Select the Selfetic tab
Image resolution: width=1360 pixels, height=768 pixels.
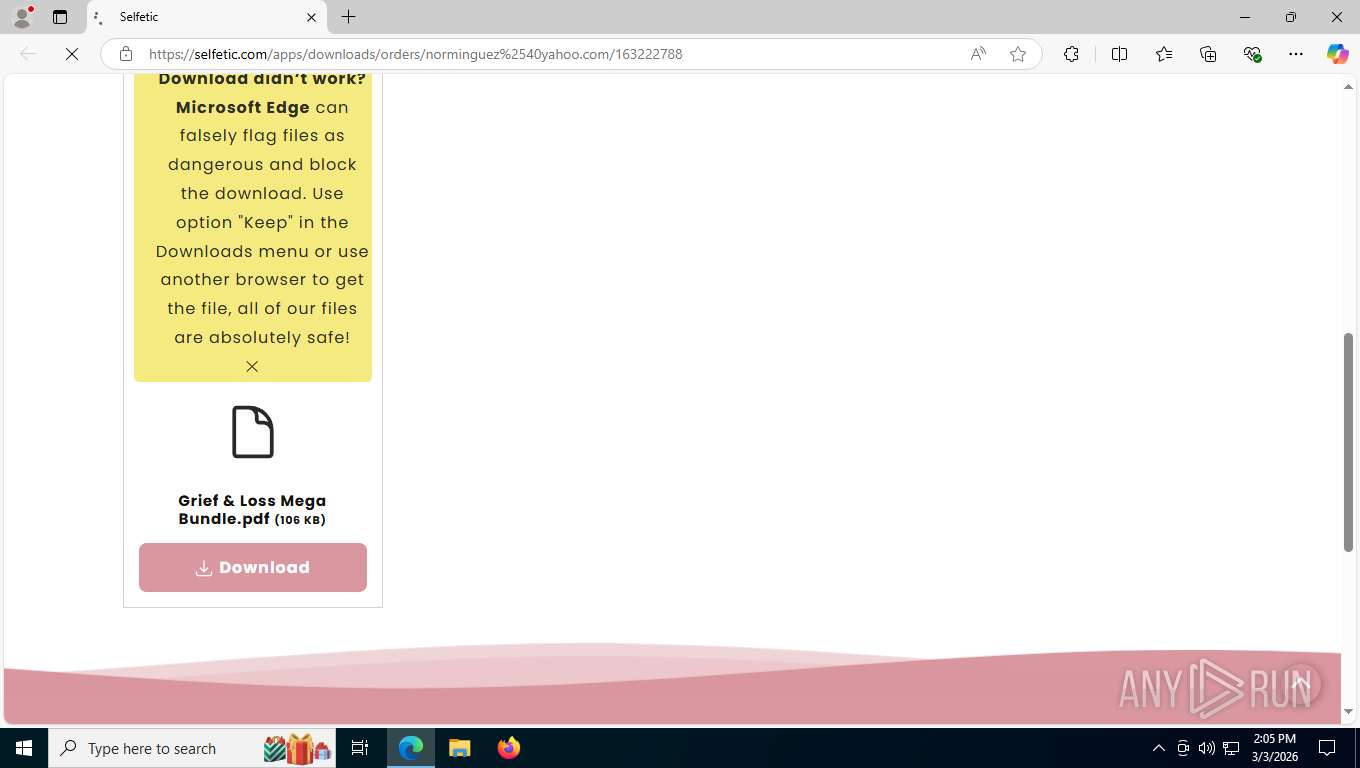tap(207, 17)
